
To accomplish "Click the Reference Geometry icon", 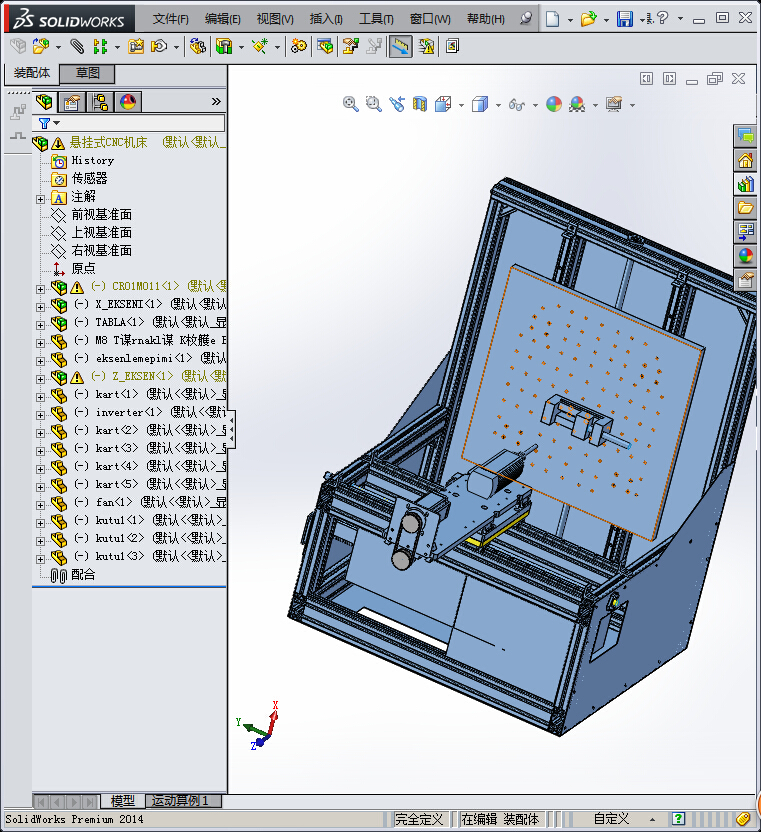I will click(260, 47).
